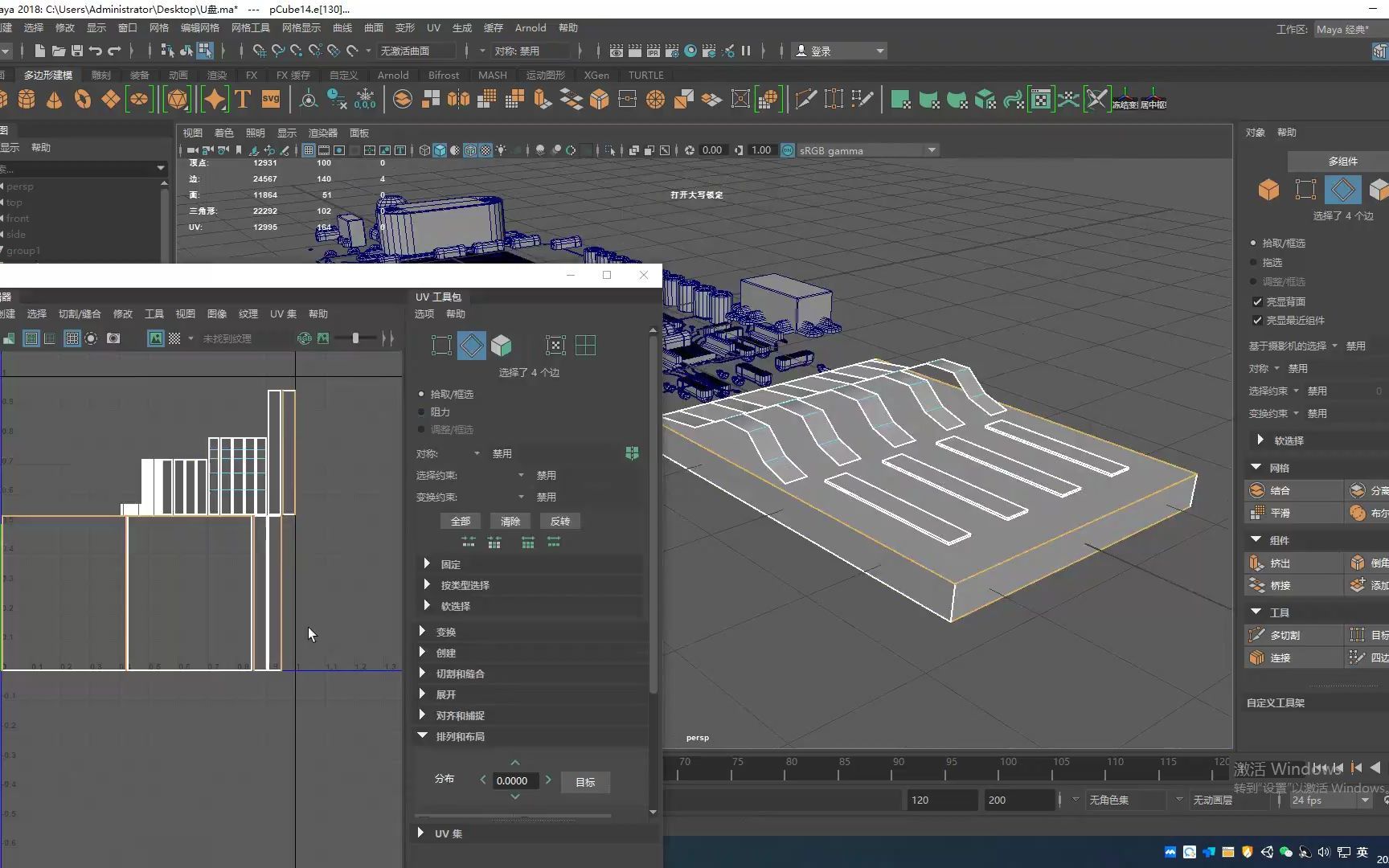This screenshot has height=868, width=1389.
Task: Click the Extrude (挤出) icon in the modeling toolkit
Action: point(1256,563)
